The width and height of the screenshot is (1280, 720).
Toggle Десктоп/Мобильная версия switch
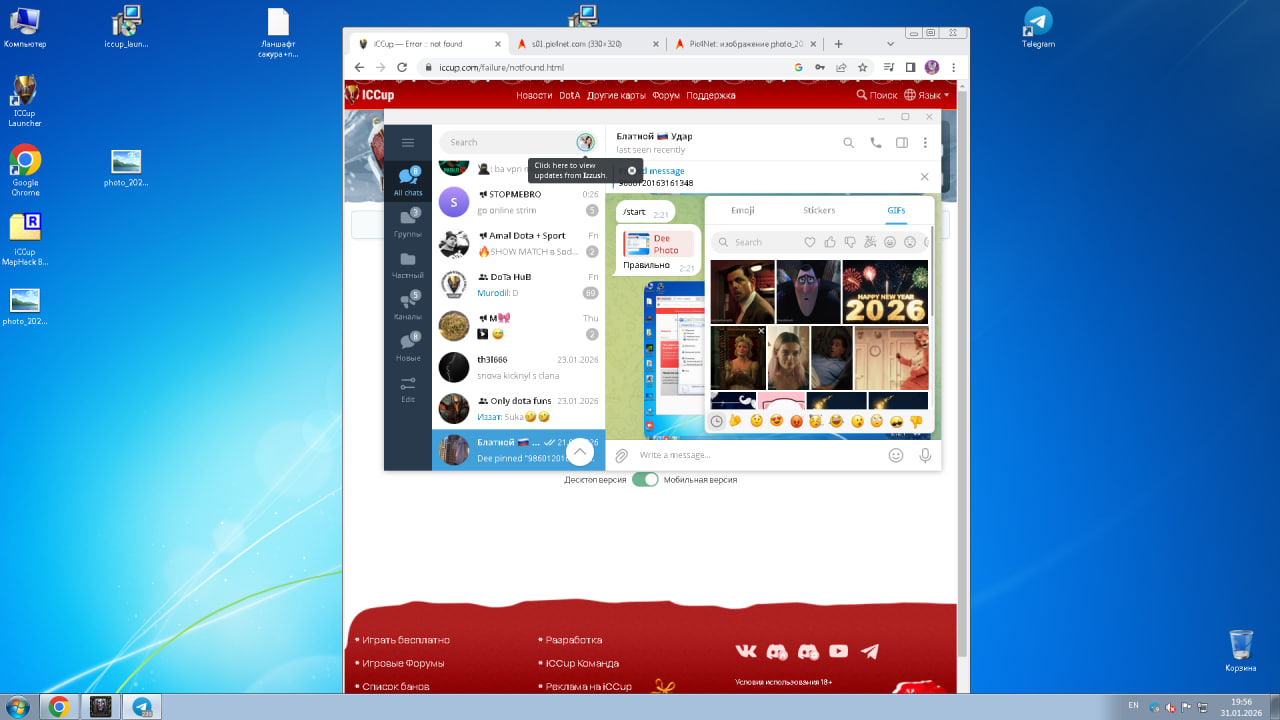click(645, 480)
